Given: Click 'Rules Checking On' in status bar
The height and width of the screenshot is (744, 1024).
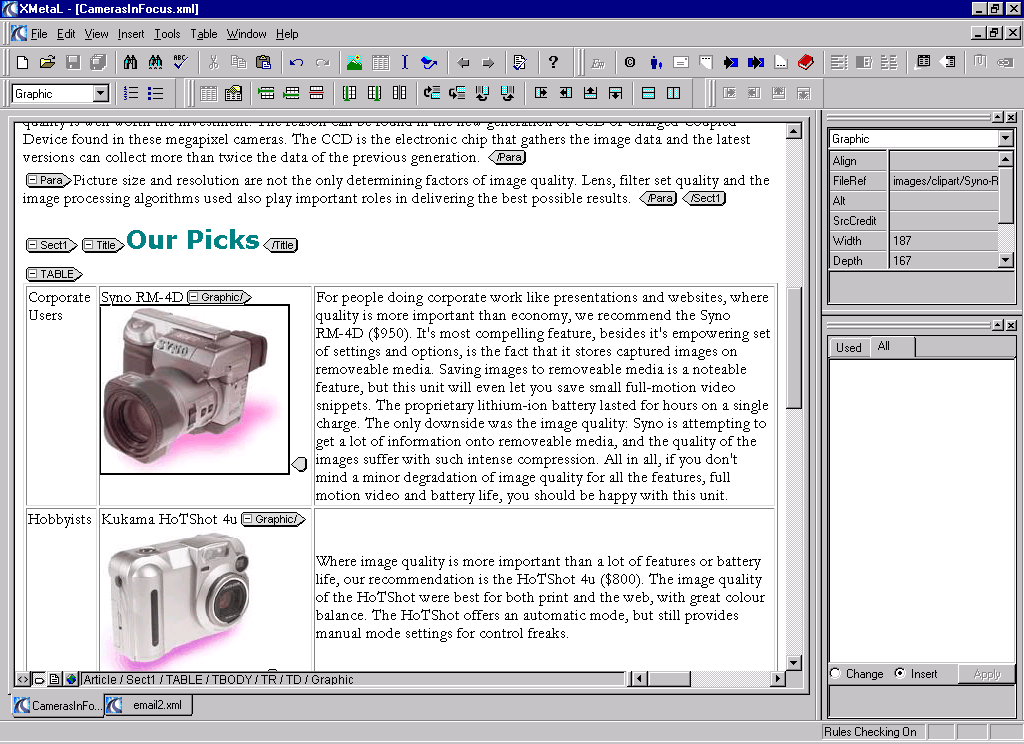Looking at the screenshot, I should pos(870,732).
